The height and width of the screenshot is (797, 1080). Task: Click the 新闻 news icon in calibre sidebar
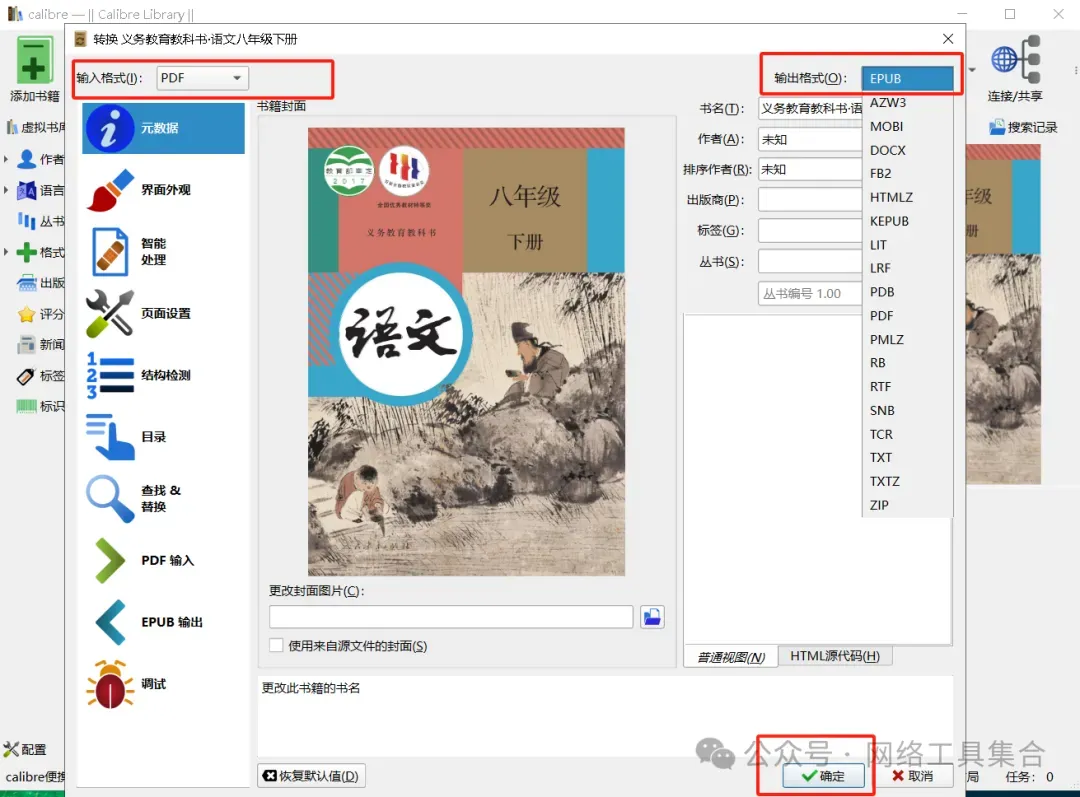[x=27, y=344]
